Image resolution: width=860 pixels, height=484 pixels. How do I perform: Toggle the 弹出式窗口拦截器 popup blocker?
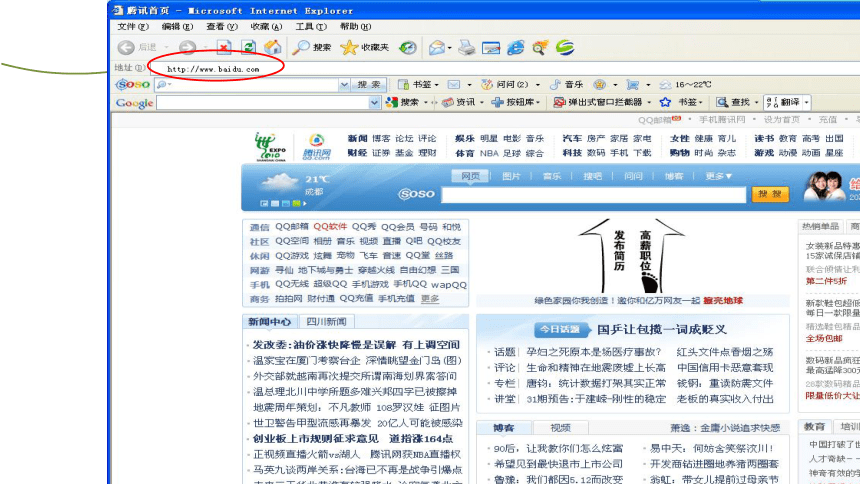pyautogui.click(x=598, y=102)
